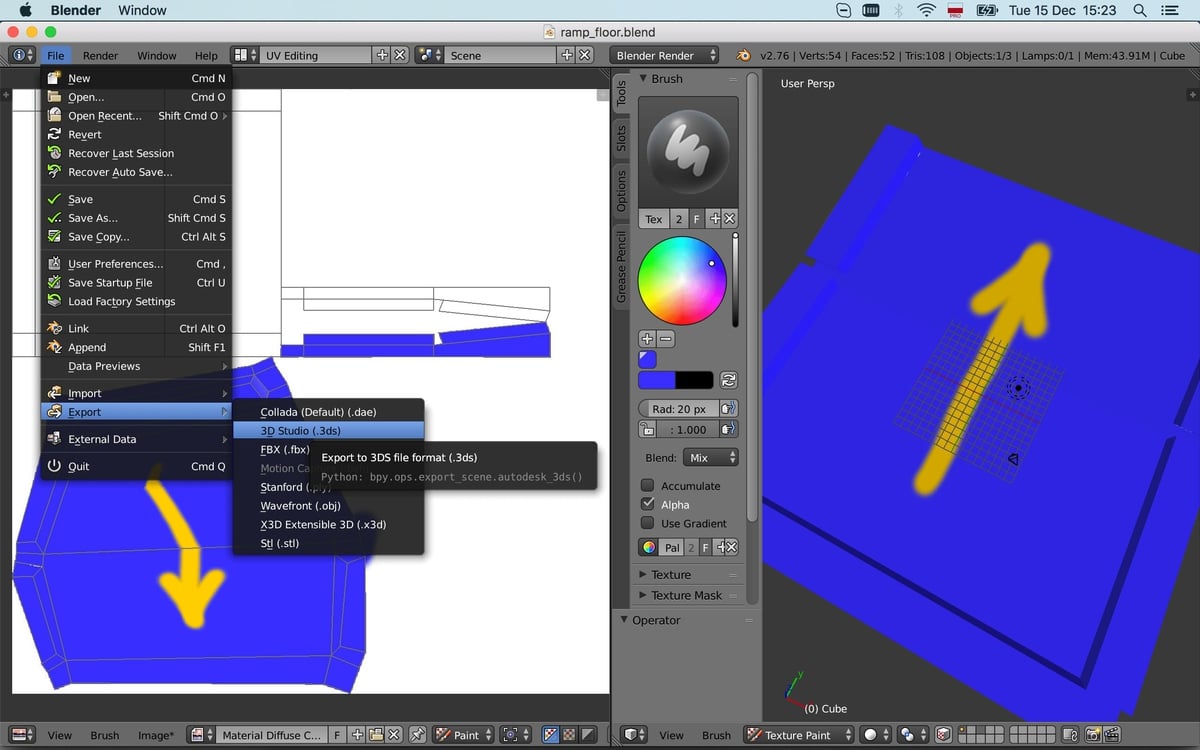Viewport: 1200px width, 750px height.
Task: Enable the Accumulate checkbox
Action: tap(648, 486)
